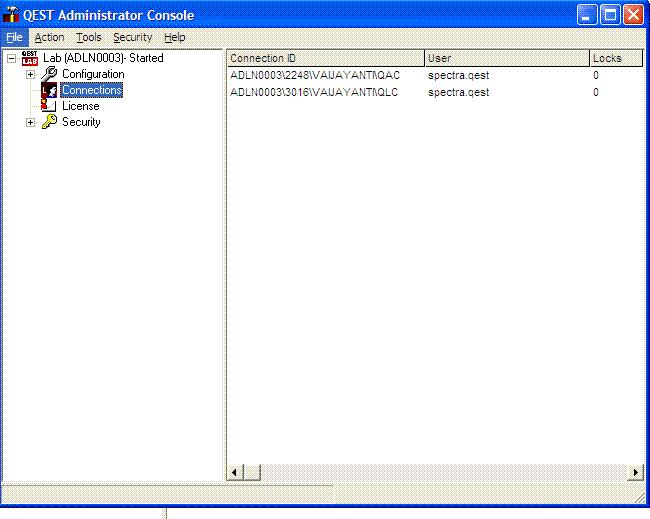Click the horizontal scrollbar right arrow

pos(635,472)
